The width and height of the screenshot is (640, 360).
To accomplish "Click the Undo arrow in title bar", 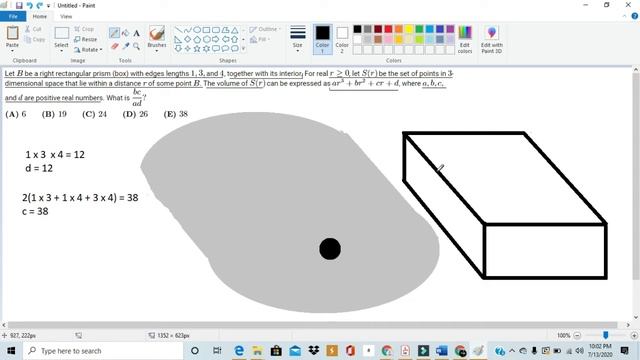I will 29,5.
